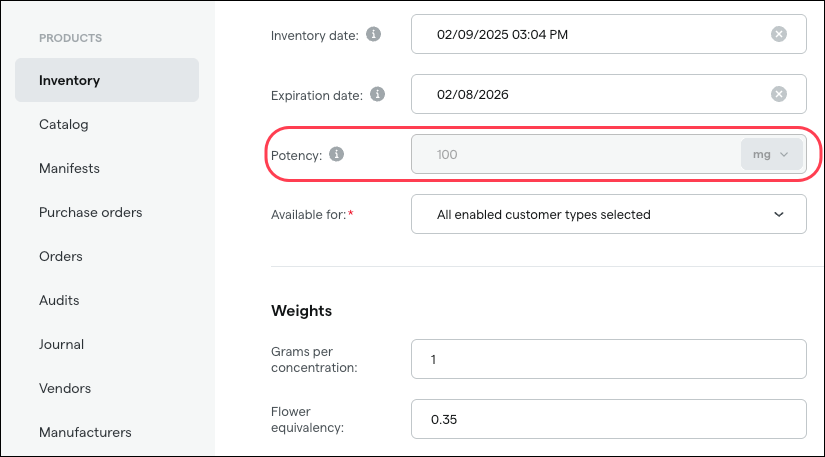Click the Flower equivalency input field
The image size is (825, 457).
click(x=609, y=419)
